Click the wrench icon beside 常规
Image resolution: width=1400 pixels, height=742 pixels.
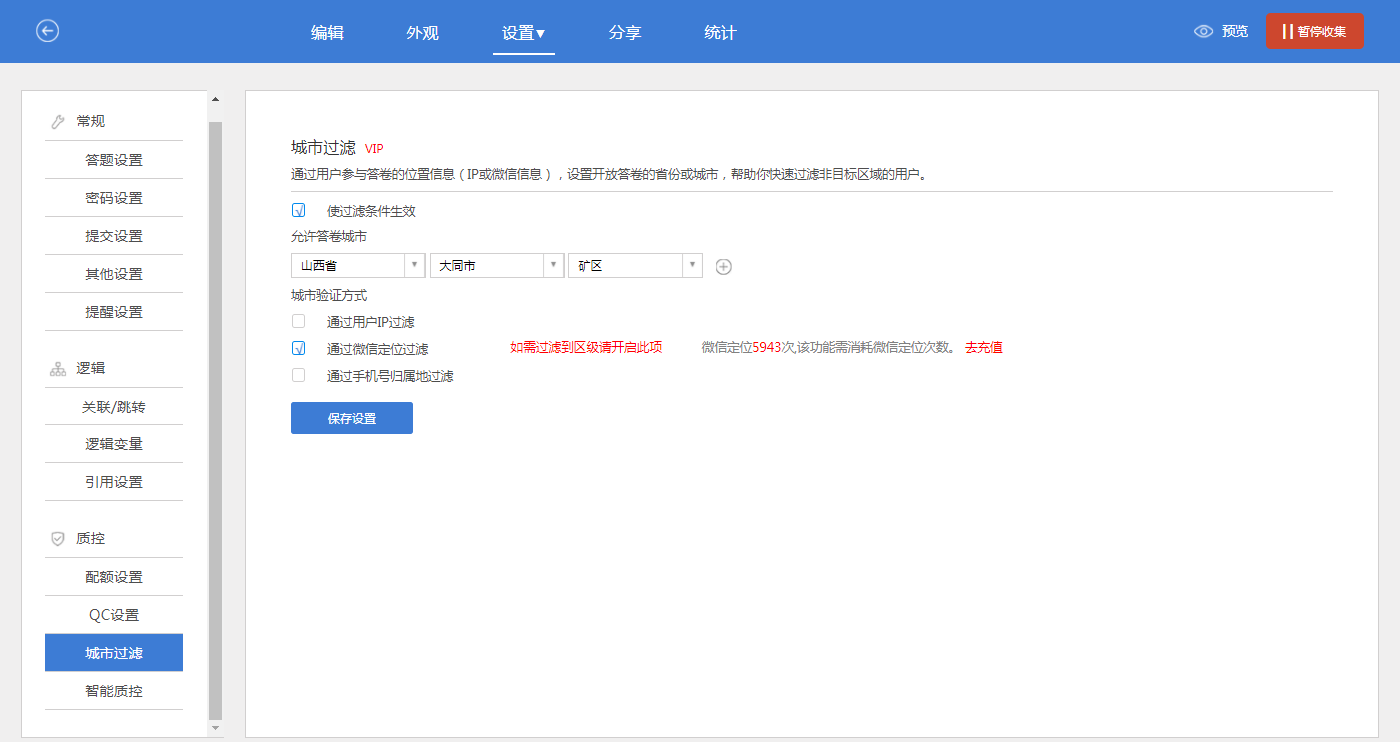(58, 122)
